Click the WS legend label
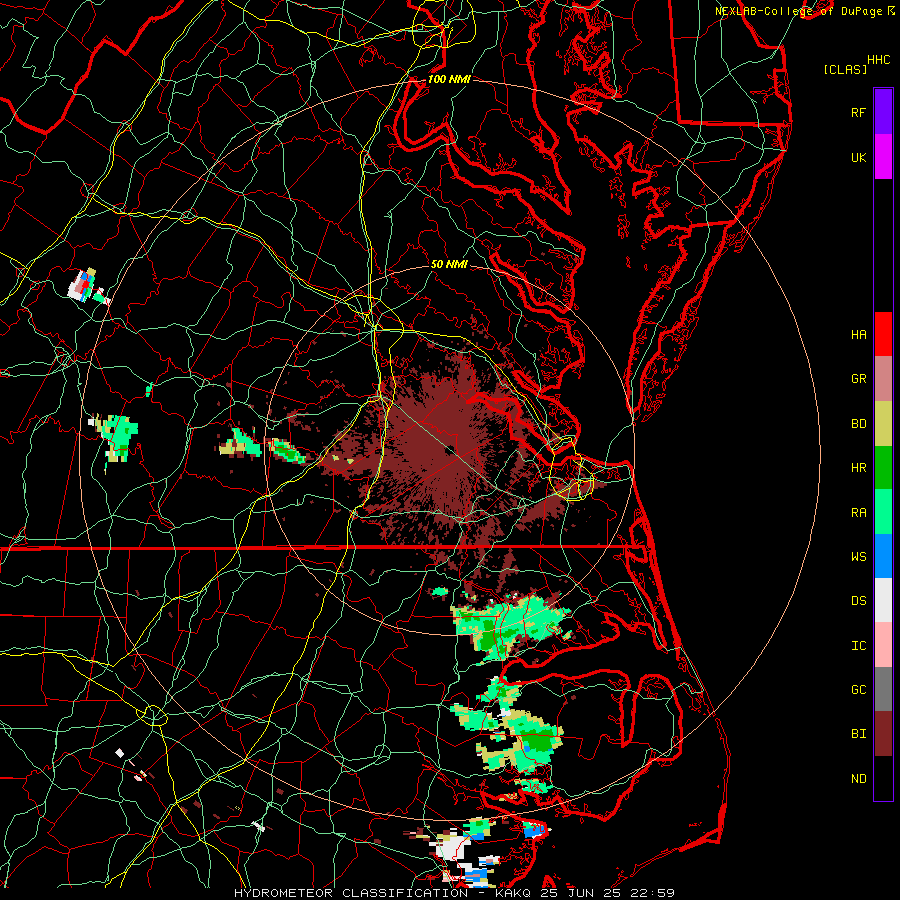Image resolution: width=900 pixels, height=900 pixels. click(858, 557)
